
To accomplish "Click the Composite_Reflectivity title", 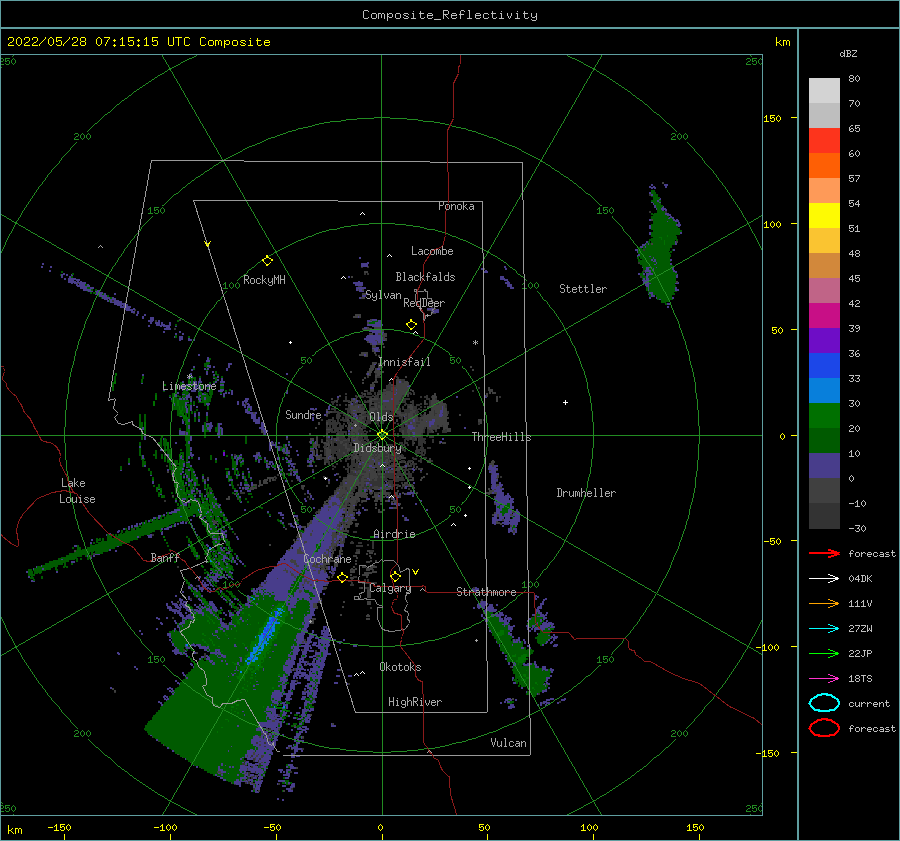I will click(x=450, y=15).
